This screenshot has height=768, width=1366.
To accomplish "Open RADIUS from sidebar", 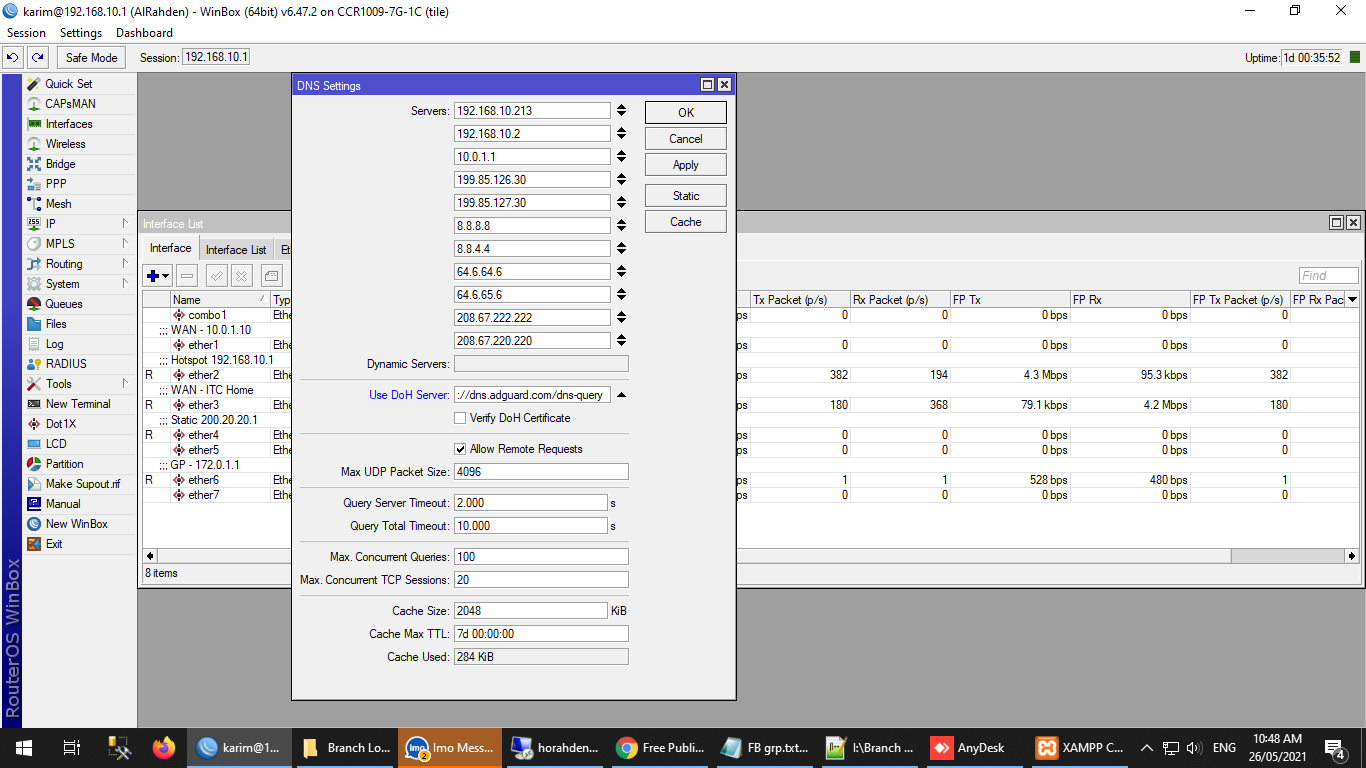I will click(x=66, y=364).
